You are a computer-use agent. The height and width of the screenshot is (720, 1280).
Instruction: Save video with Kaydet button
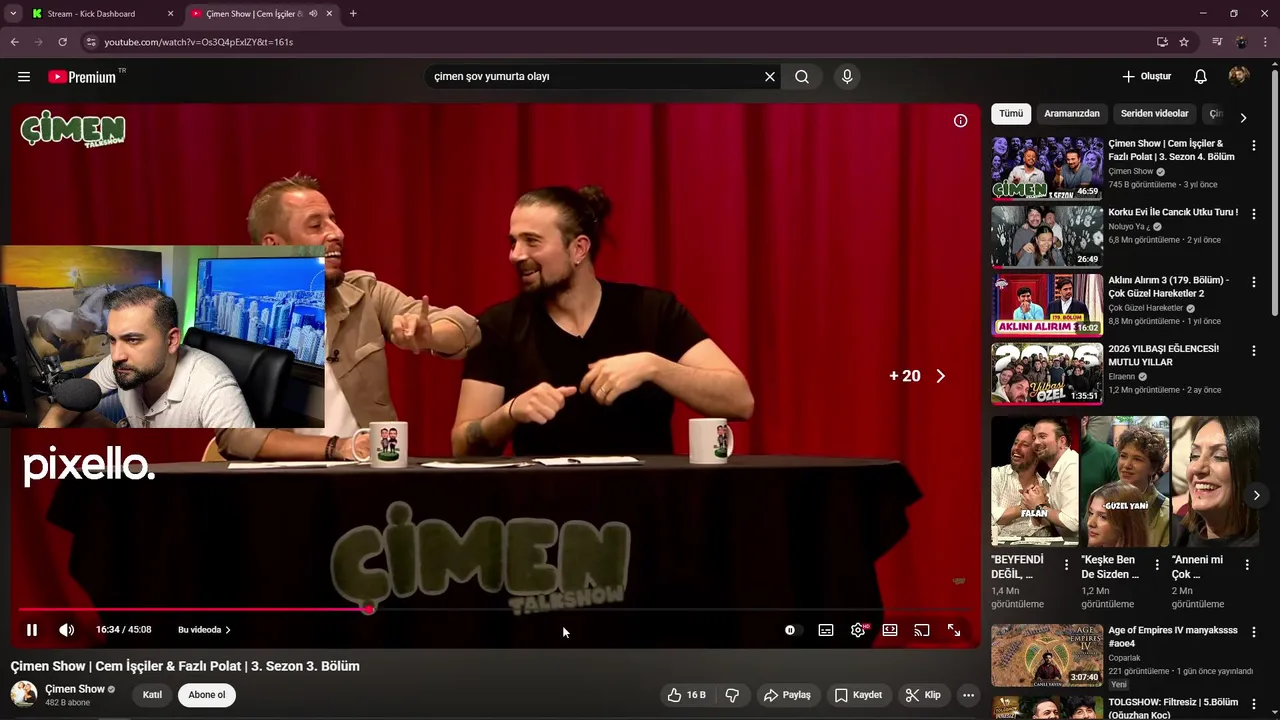point(859,695)
